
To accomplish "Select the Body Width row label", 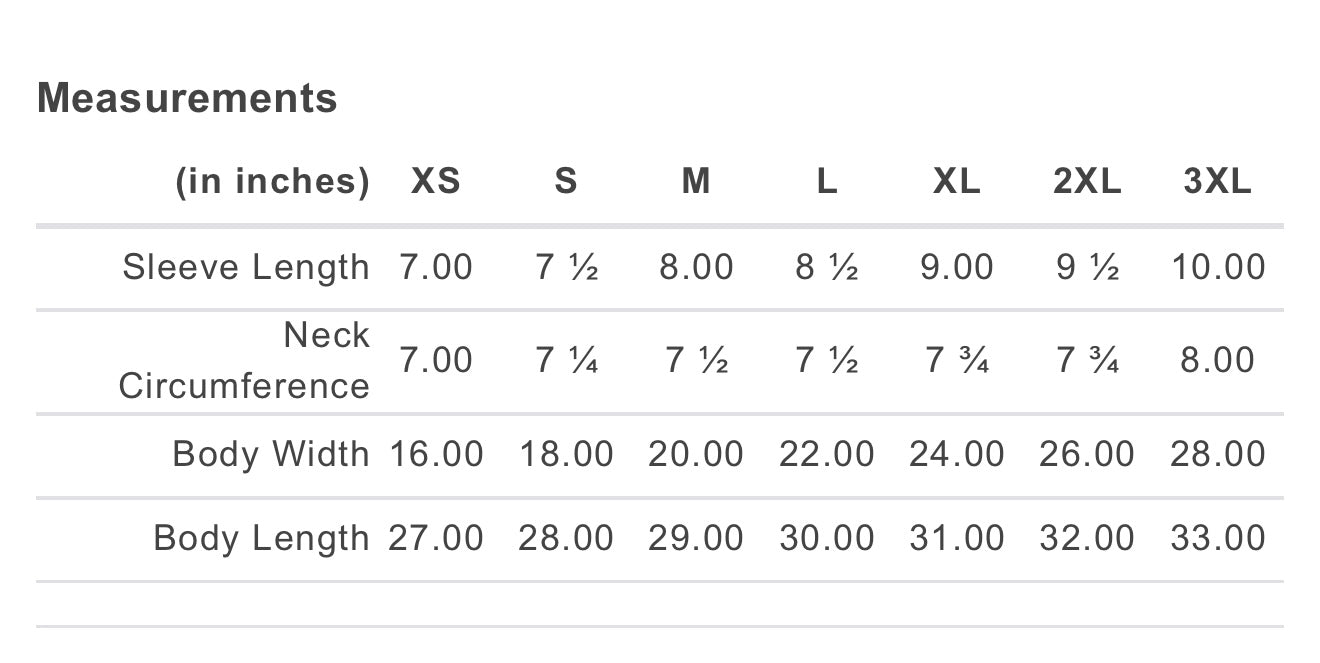I will click(x=271, y=454).
